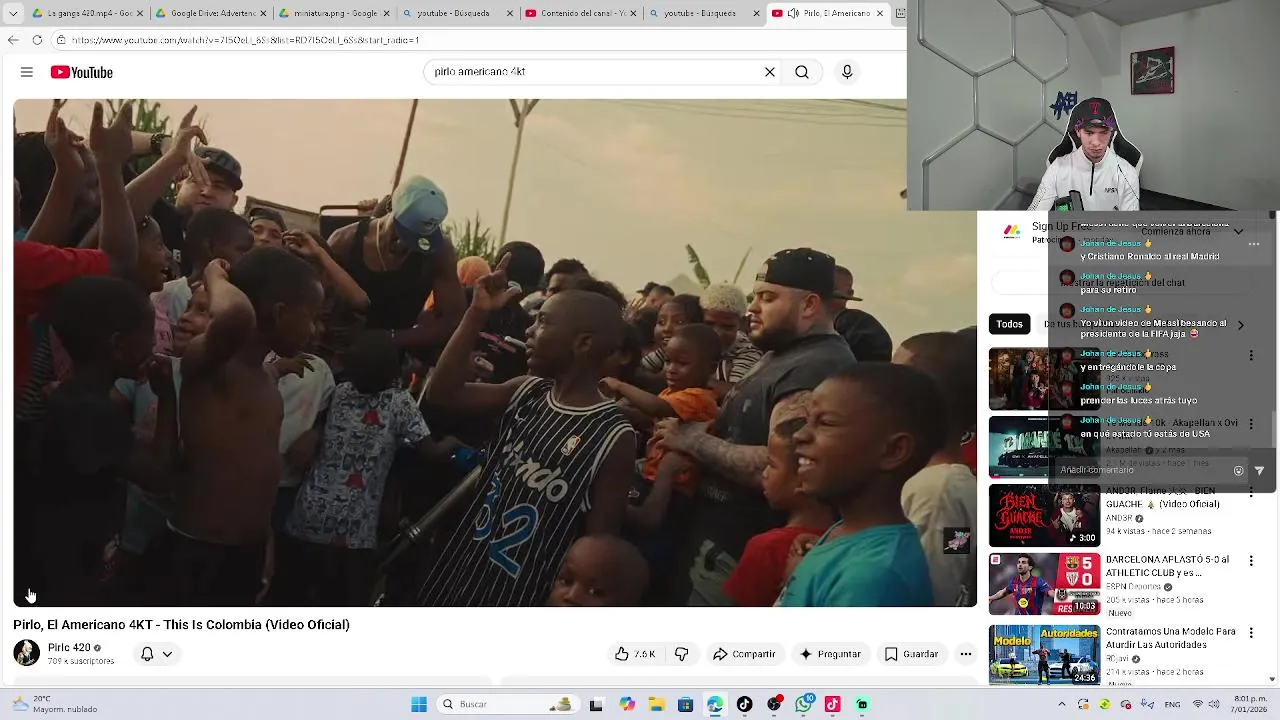Open the Preguntar AI button
The image size is (1280, 720).
coord(830,654)
